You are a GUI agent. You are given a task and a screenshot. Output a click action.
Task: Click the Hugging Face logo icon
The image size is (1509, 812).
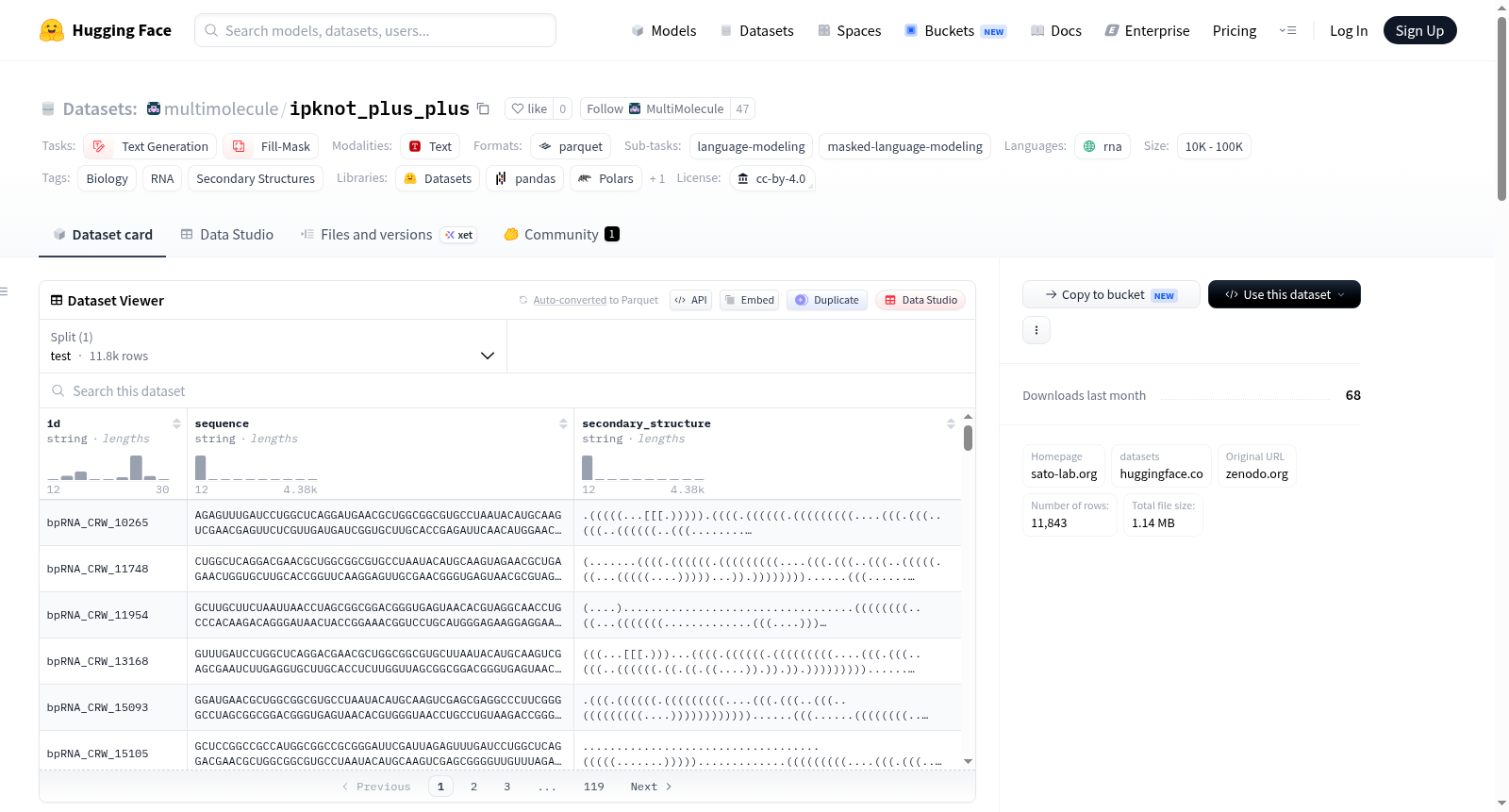point(52,30)
